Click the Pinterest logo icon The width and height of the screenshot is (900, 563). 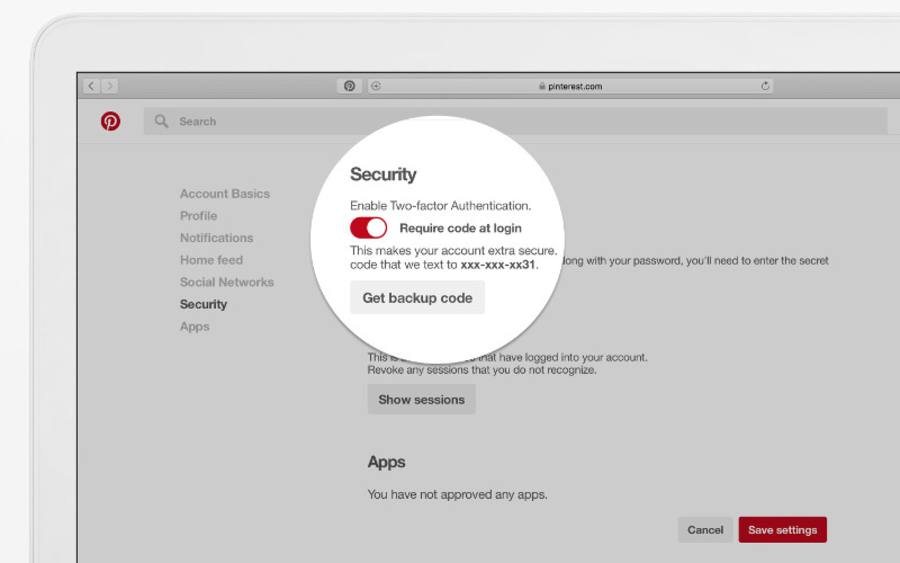point(111,121)
